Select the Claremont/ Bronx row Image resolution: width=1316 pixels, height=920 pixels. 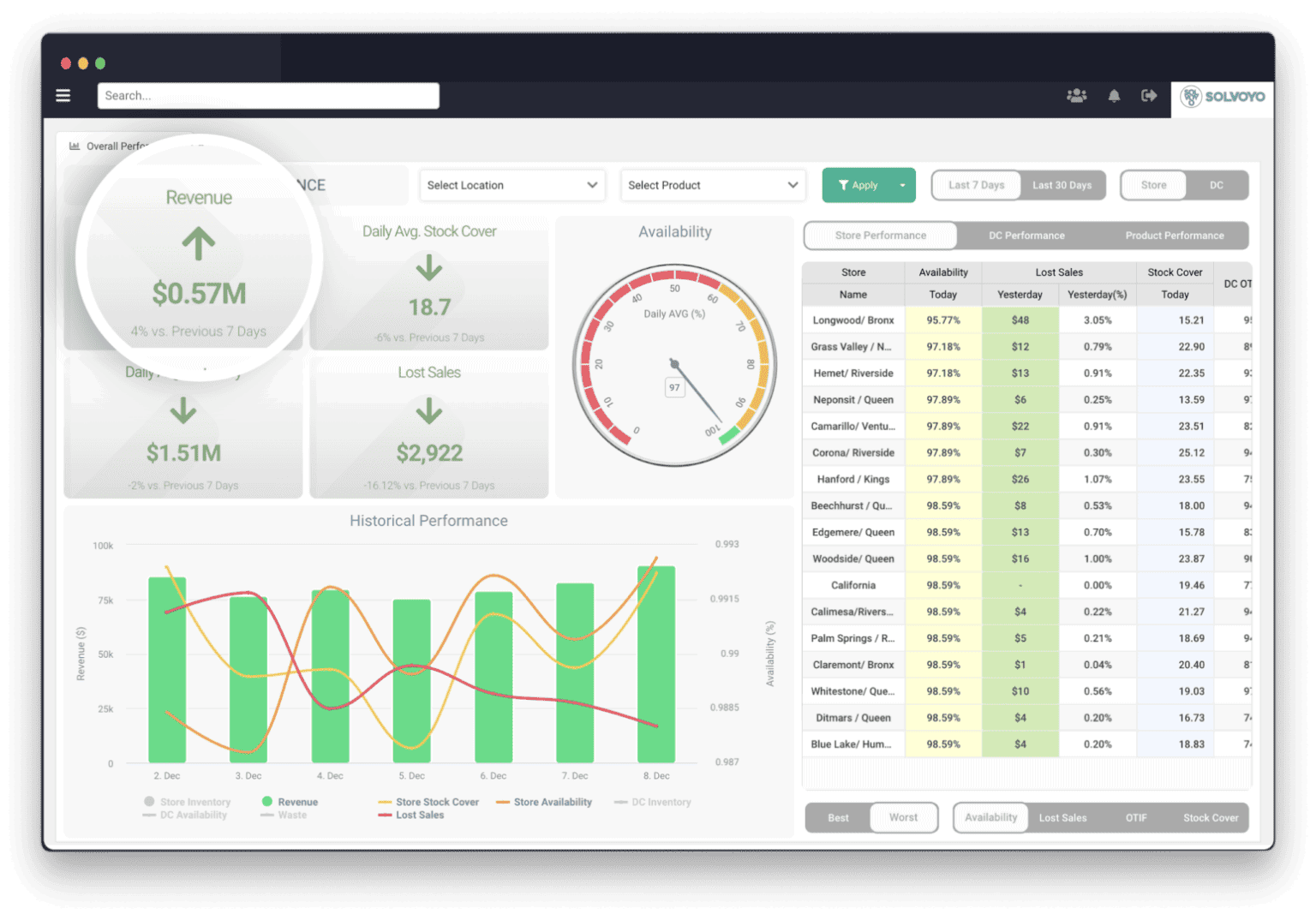[x=1026, y=665]
